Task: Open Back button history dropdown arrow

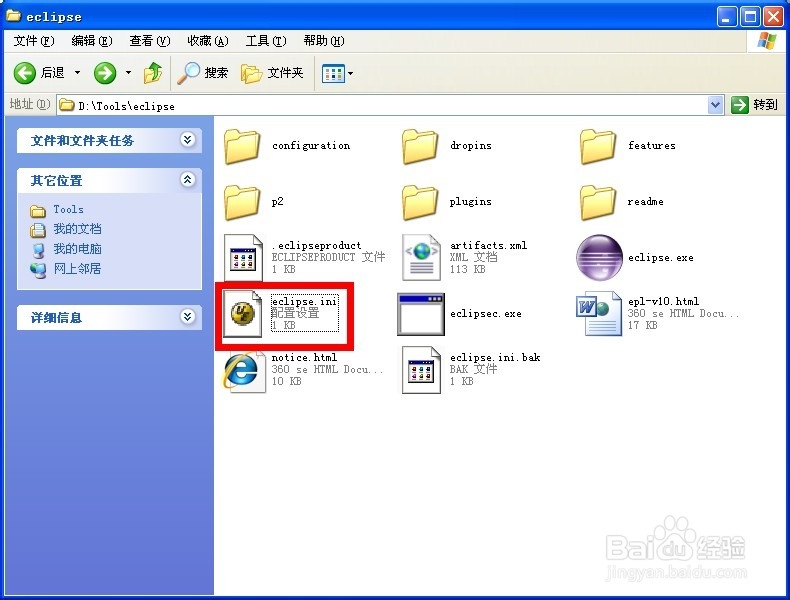Action: coord(77,73)
